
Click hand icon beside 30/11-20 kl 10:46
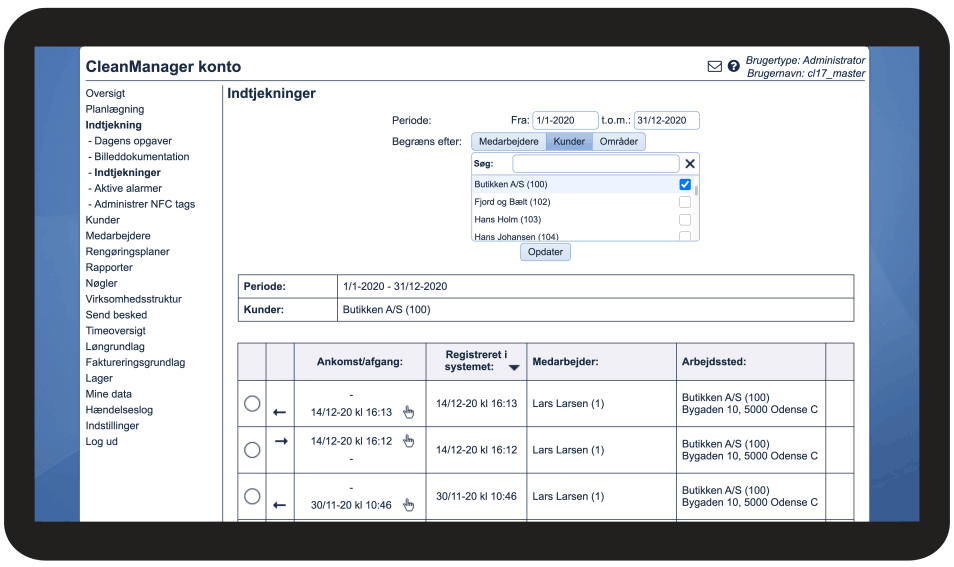[x=408, y=505]
